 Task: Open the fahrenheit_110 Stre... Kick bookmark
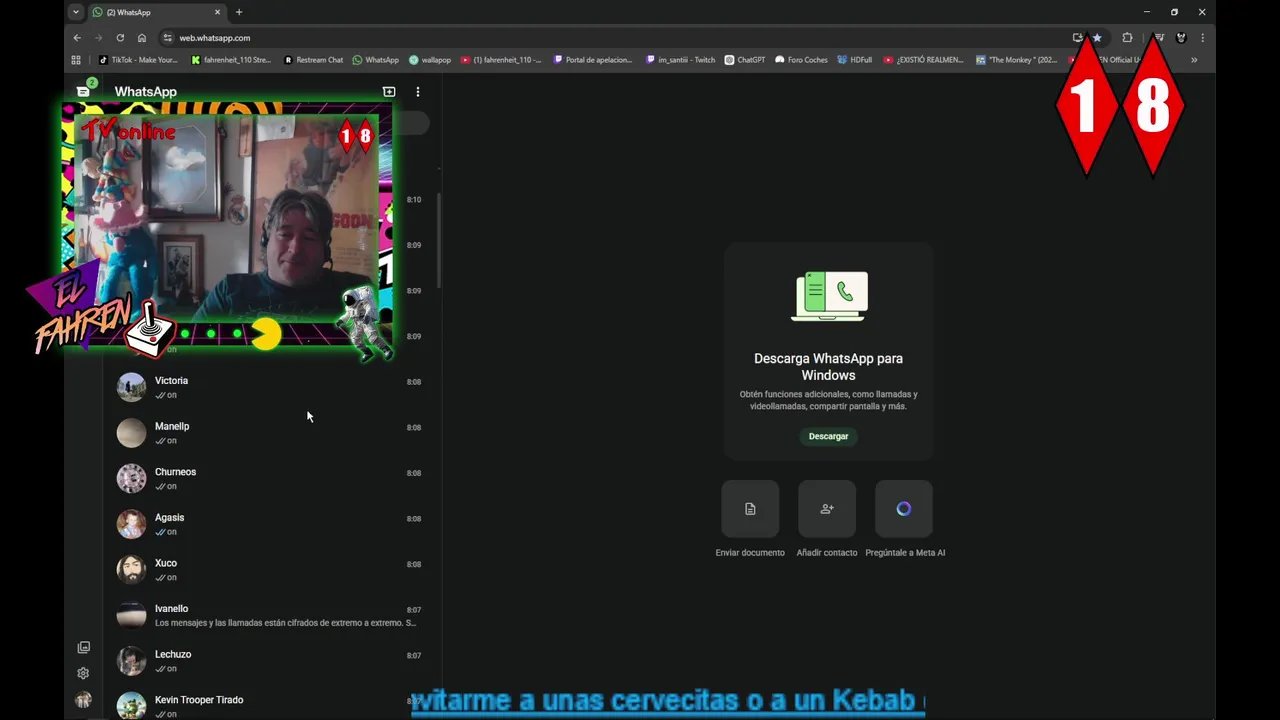(231, 60)
